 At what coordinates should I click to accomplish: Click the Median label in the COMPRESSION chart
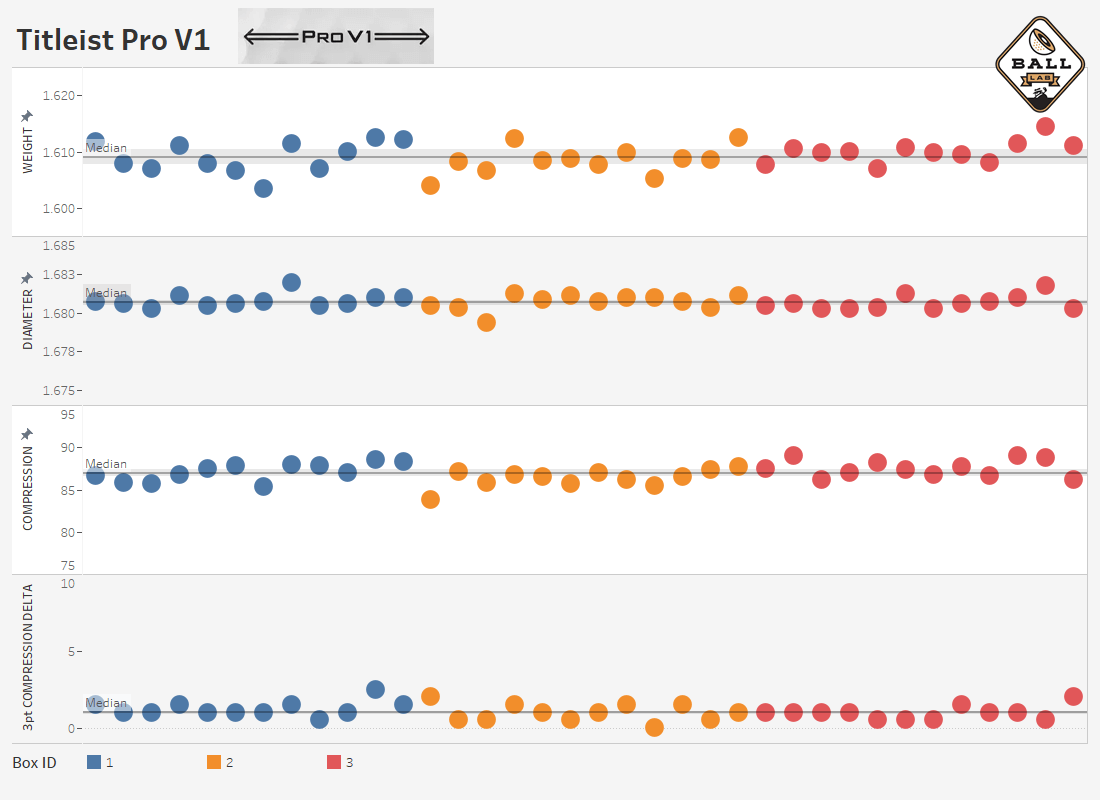[x=106, y=464]
